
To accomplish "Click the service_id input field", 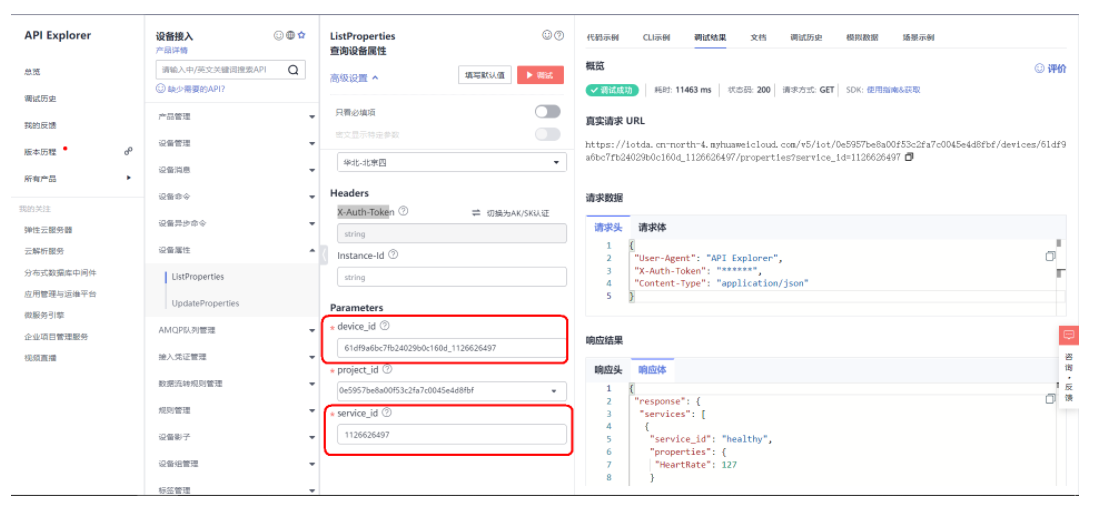I will point(452,434).
